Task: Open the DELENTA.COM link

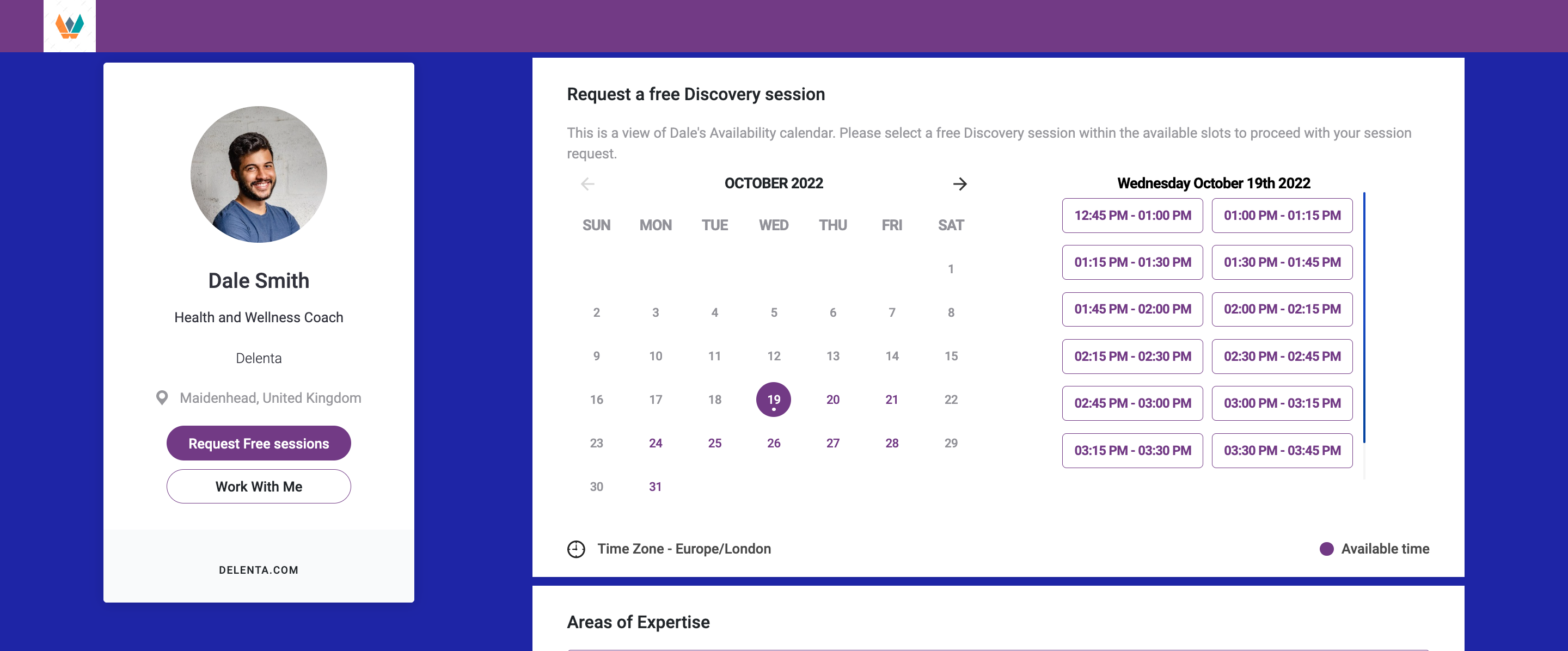Action: (x=259, y=570)
